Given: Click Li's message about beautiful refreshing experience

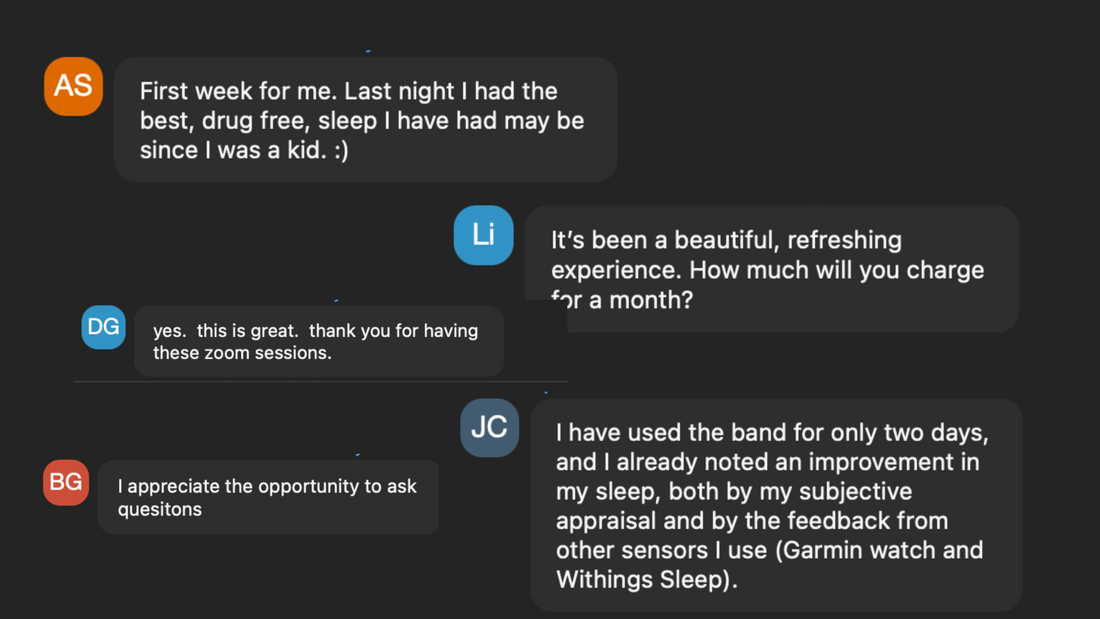Looking at the screenshot, I should (770, 269).
